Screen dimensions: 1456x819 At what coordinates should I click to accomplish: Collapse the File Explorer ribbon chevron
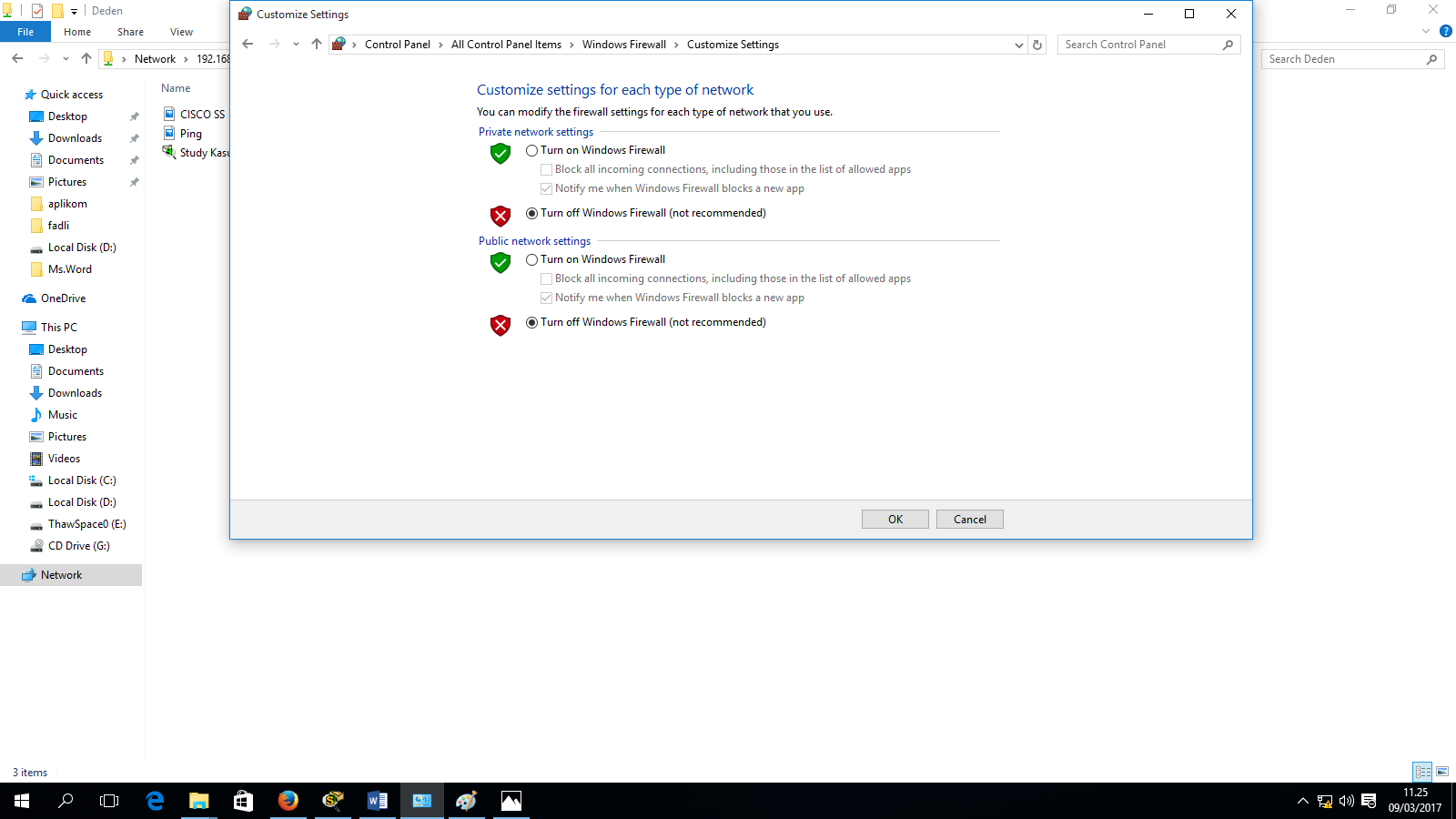pos(1426,31)
